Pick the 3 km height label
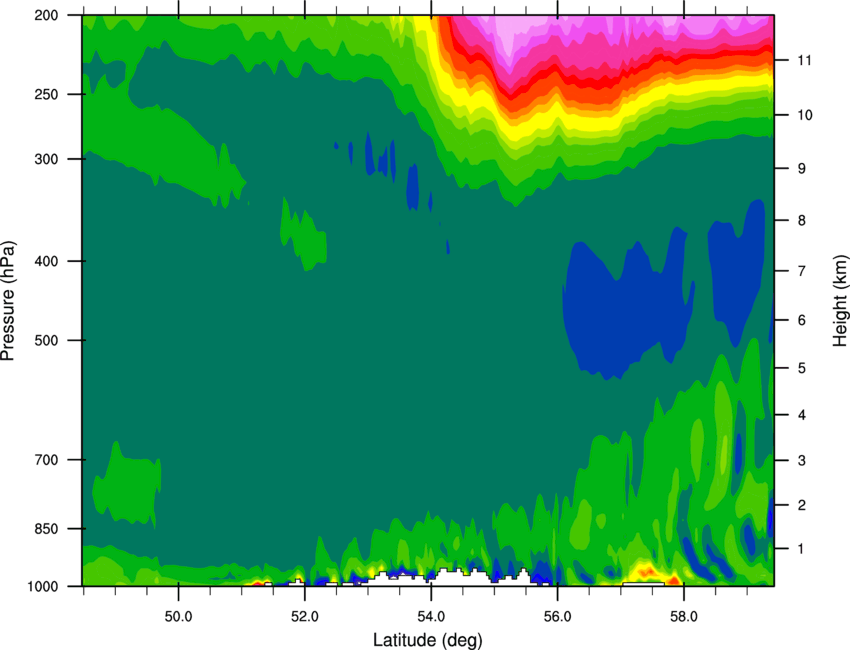This screenshot has width=850, height=650. point(801,460)
